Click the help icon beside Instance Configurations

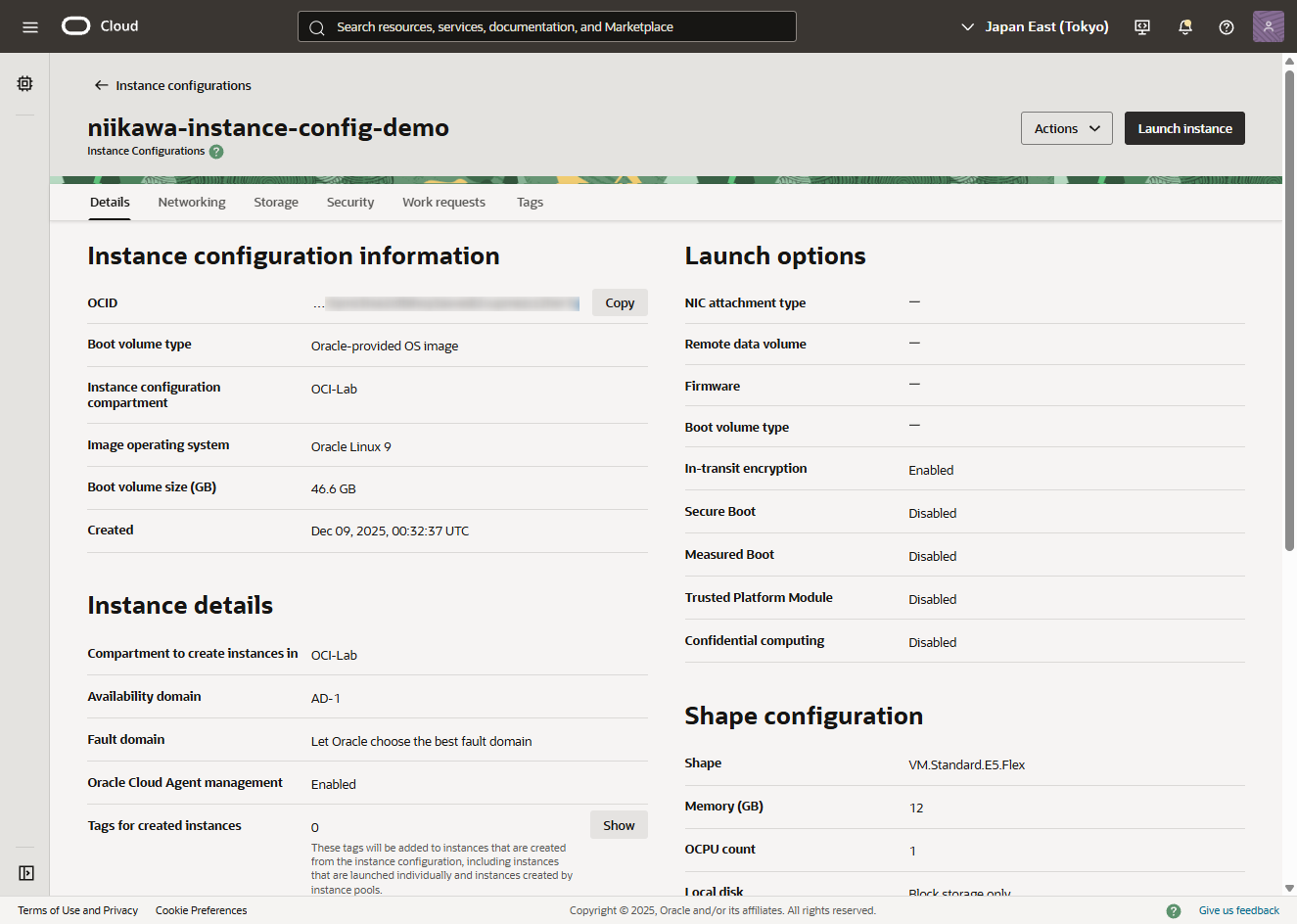click(216, 152)
